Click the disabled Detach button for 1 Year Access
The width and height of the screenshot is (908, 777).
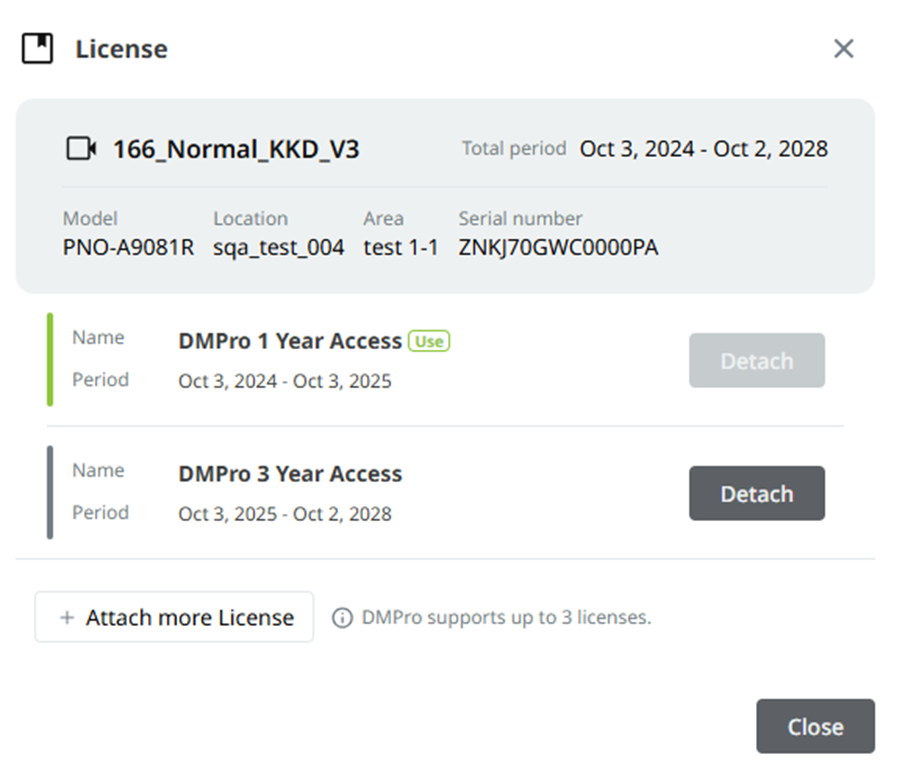click(757, 360)
